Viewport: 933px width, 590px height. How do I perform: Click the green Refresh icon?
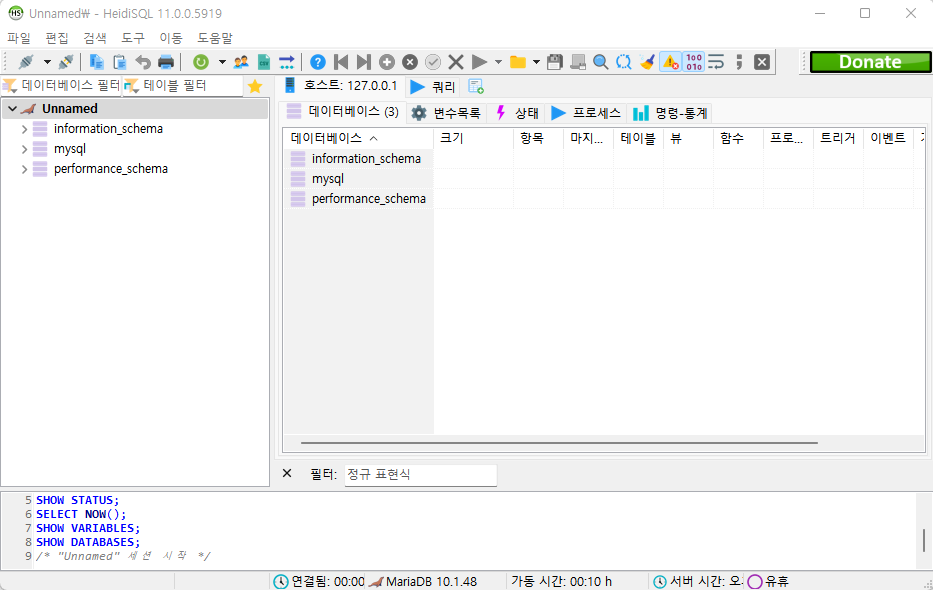coord(201,62)
